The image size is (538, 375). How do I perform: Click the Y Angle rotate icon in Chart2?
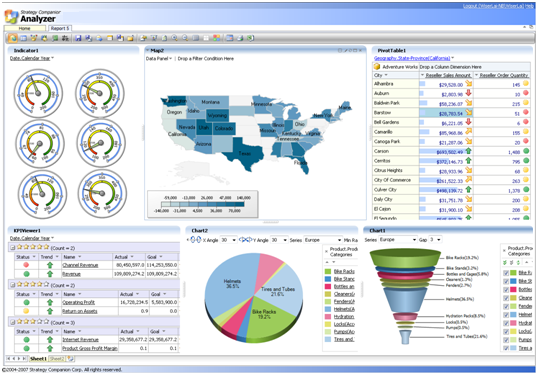(x=245, y=240)
